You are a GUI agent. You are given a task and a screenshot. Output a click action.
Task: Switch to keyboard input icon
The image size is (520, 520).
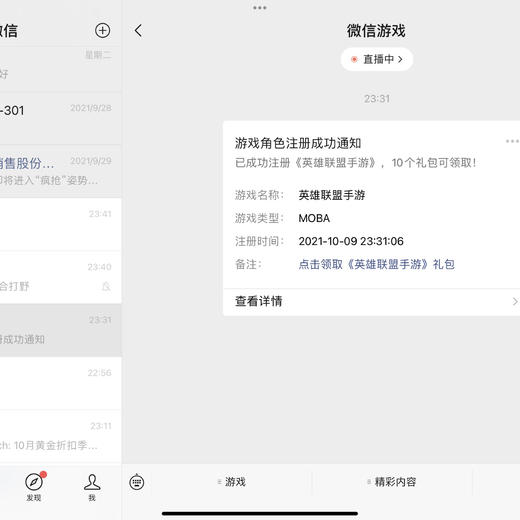pos(137,482)
